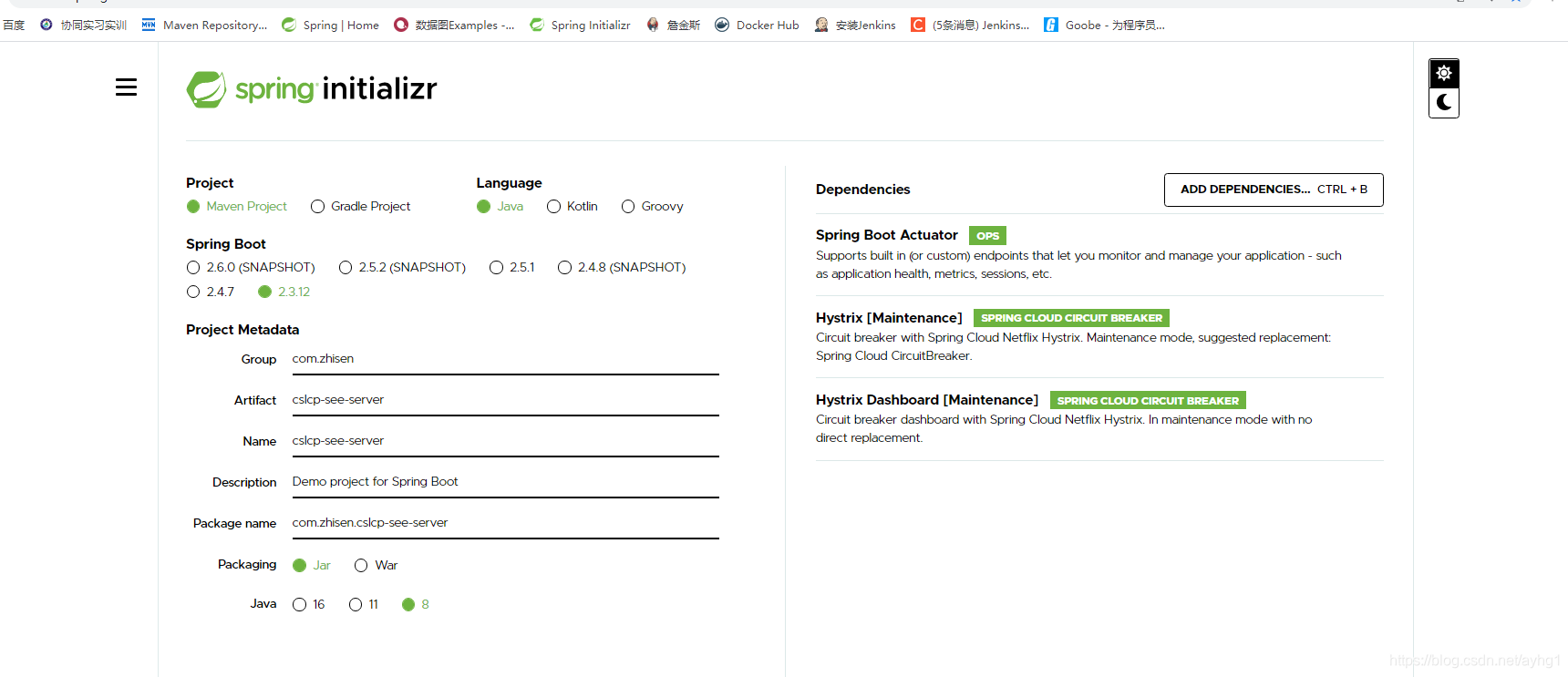This screenshot has height=677, width=1568.
Task: Switch to dark theme moon icon
Action: 1444,103
